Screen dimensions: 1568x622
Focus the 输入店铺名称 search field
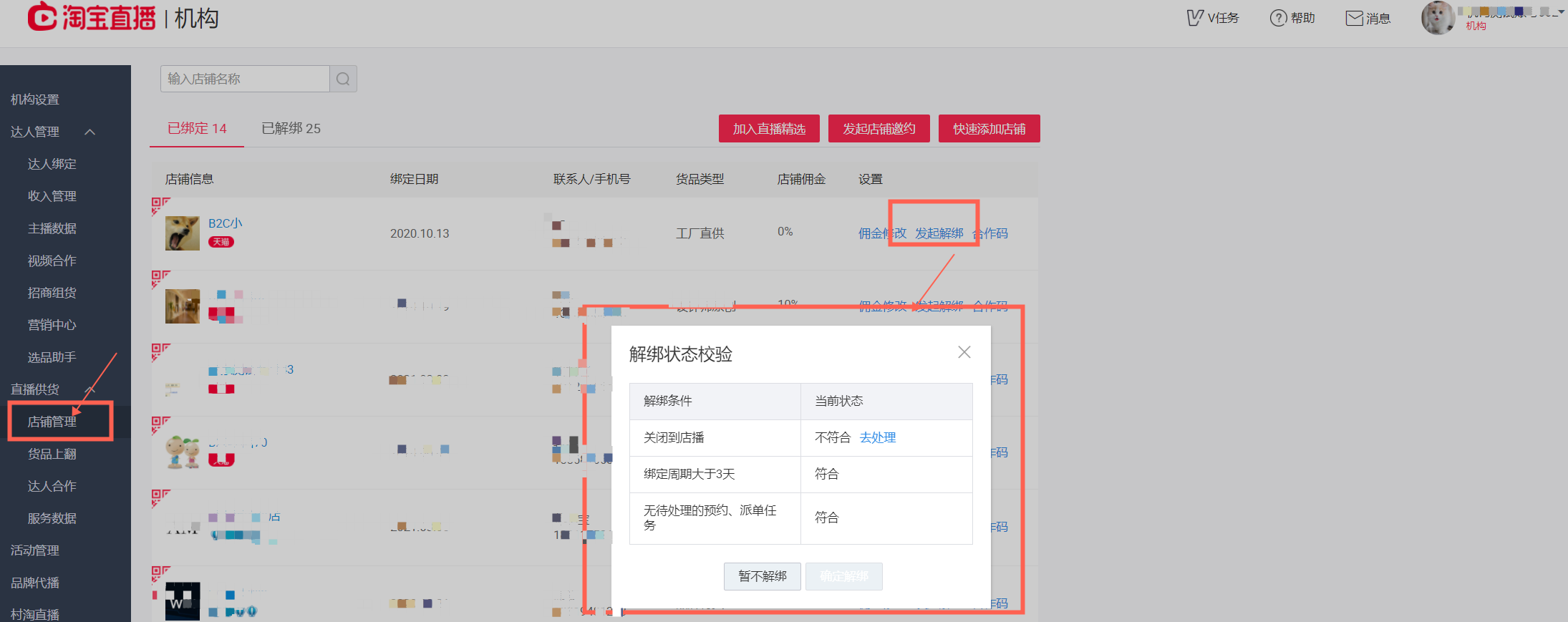[245, 79]
